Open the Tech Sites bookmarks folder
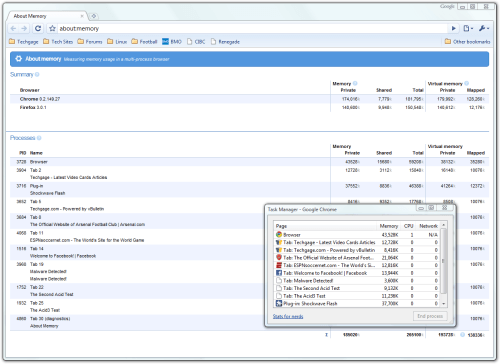This screenshot has height=364, width=500. pos(58,42)
